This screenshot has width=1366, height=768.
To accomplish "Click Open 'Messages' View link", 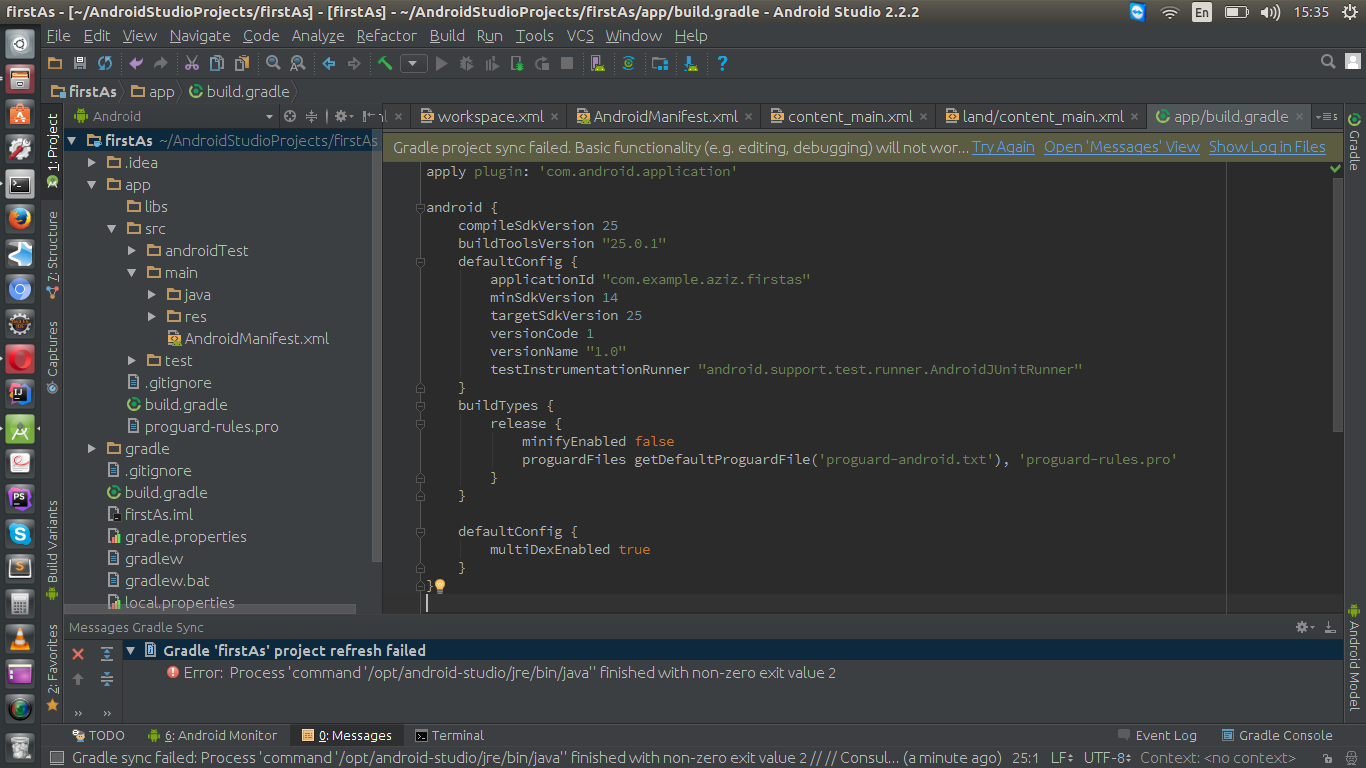I will tap(1122, 147).
